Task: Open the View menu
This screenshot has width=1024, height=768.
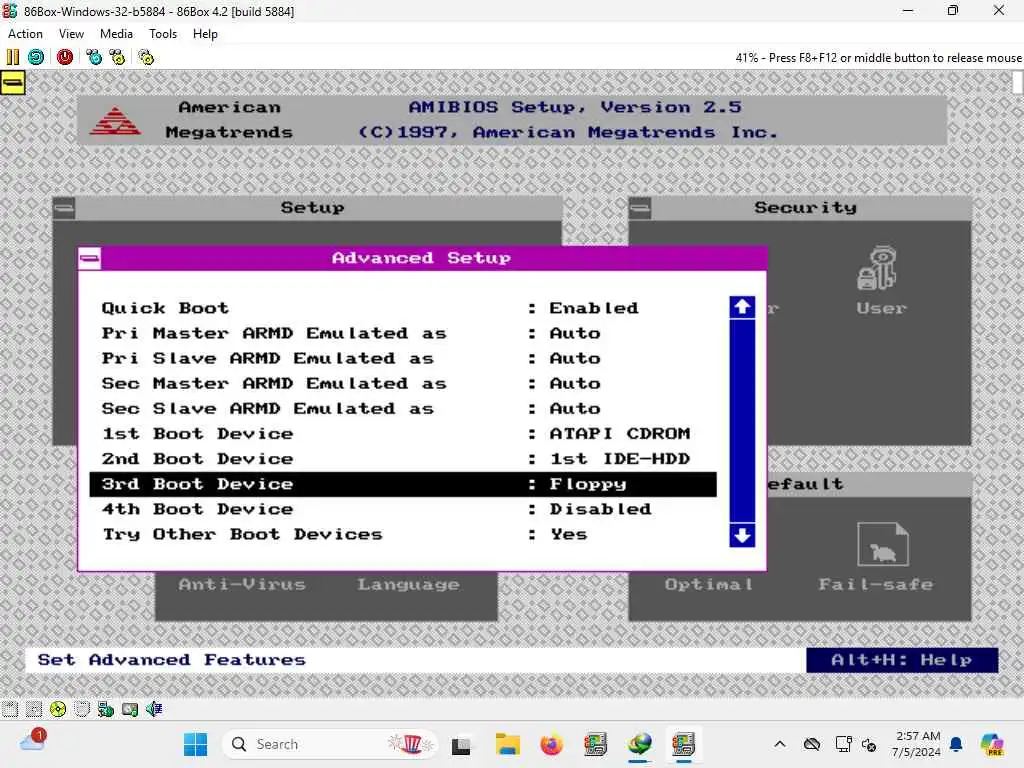Action: tap(71, 34)
